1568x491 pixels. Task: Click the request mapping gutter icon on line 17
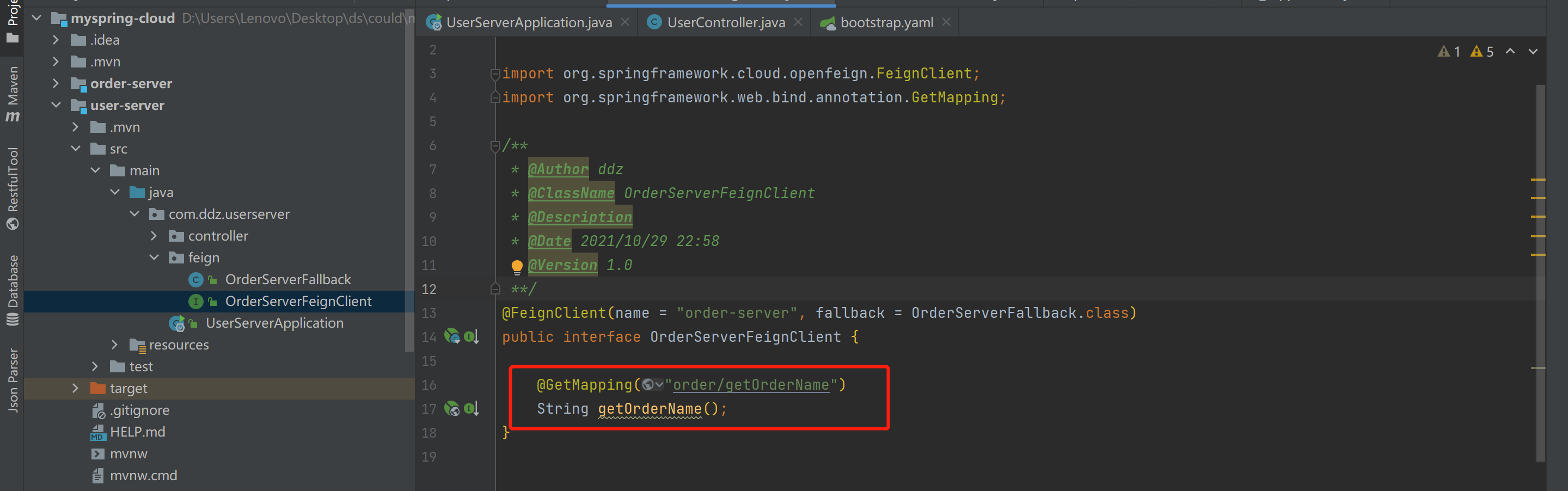(452, 408)
